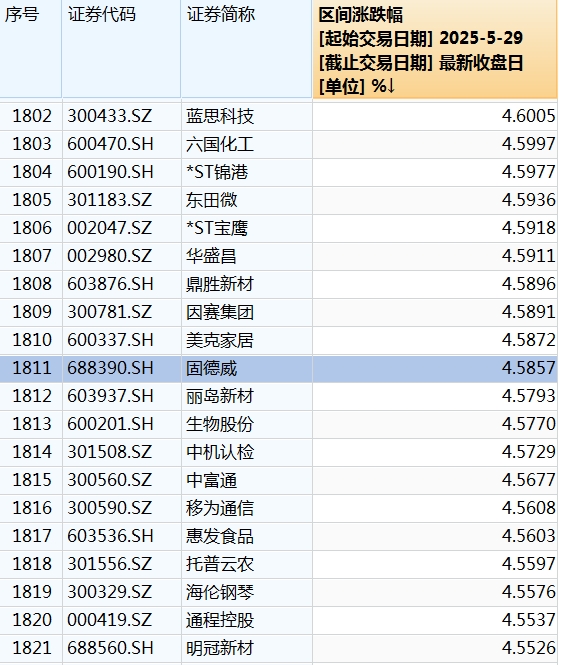The image size is (564, 665).
Task: Click stock code 688560.SH
Action: click(x=110, y=648)
